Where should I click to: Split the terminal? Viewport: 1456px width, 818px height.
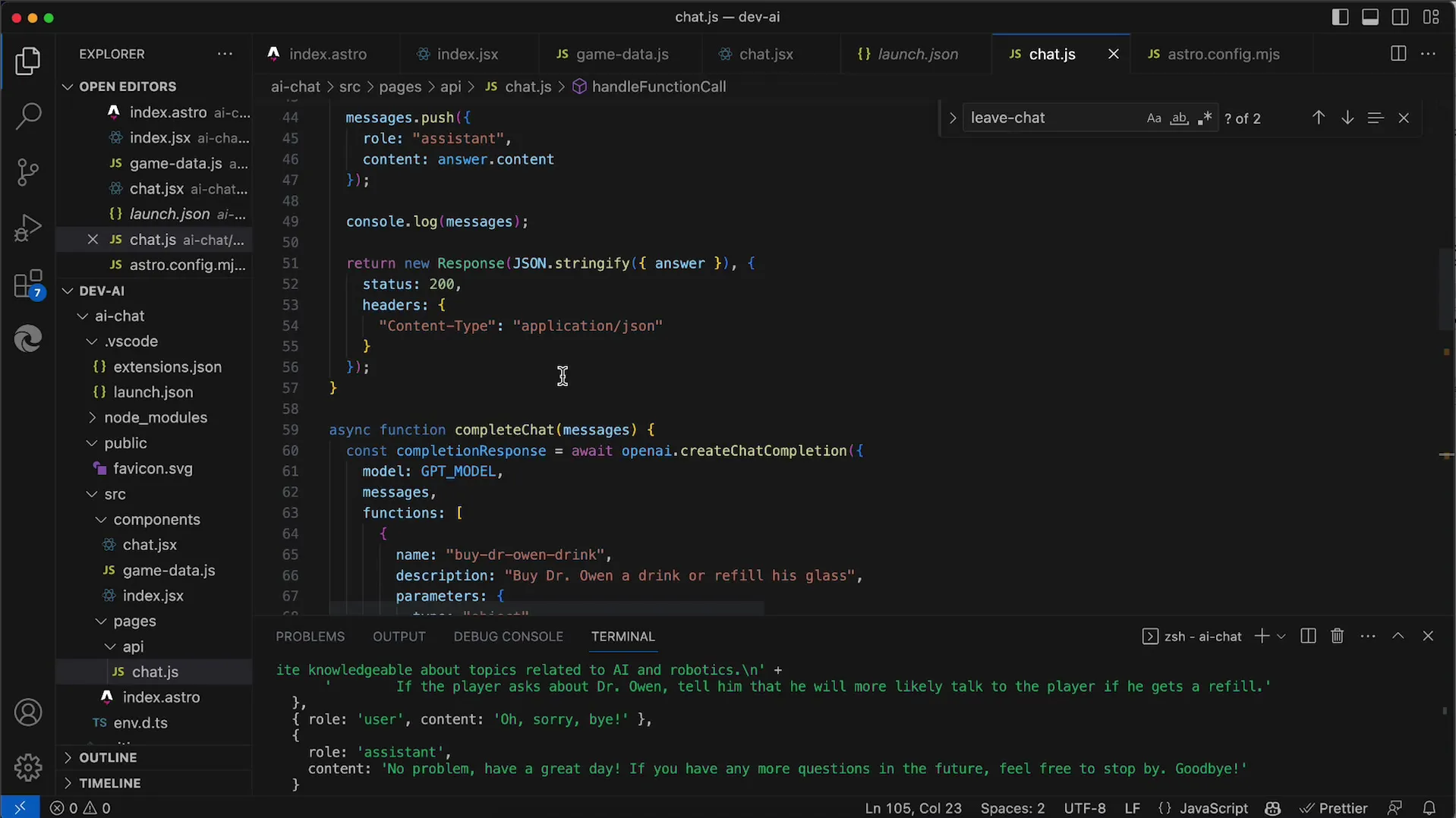1308,636
